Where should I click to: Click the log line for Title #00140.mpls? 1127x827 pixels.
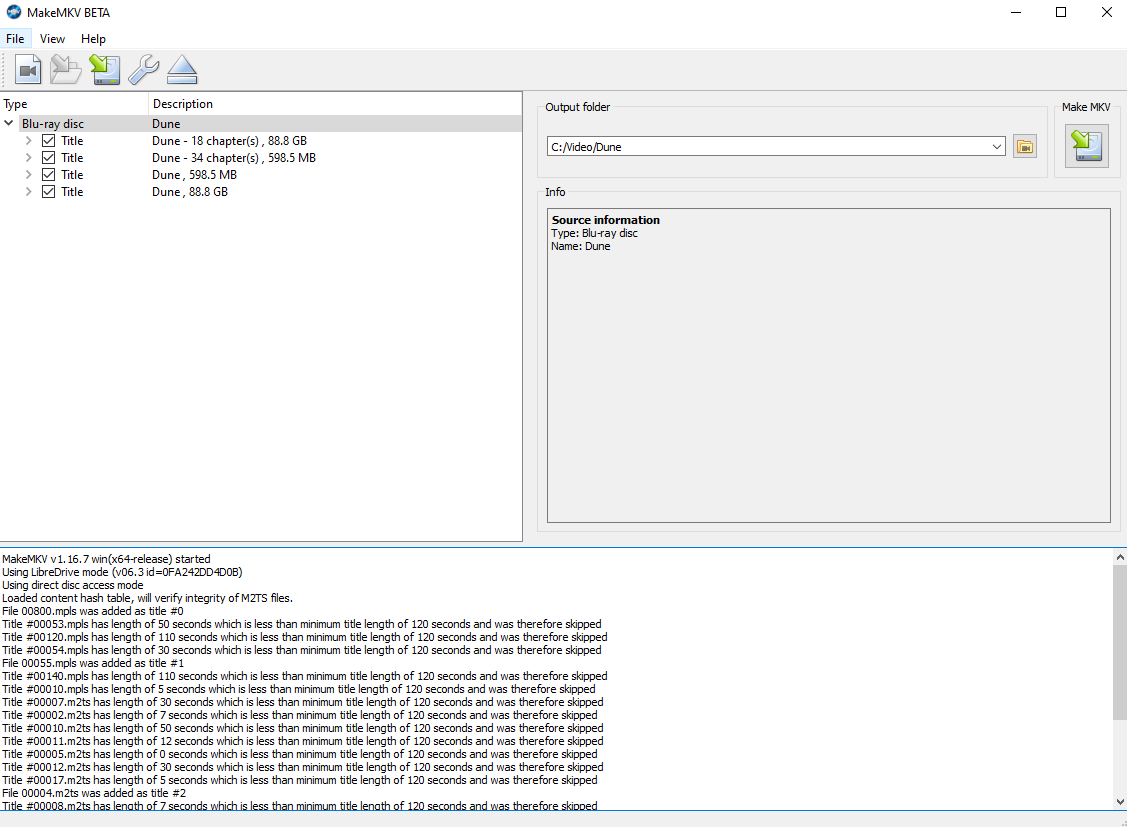(x=305, y=676)
